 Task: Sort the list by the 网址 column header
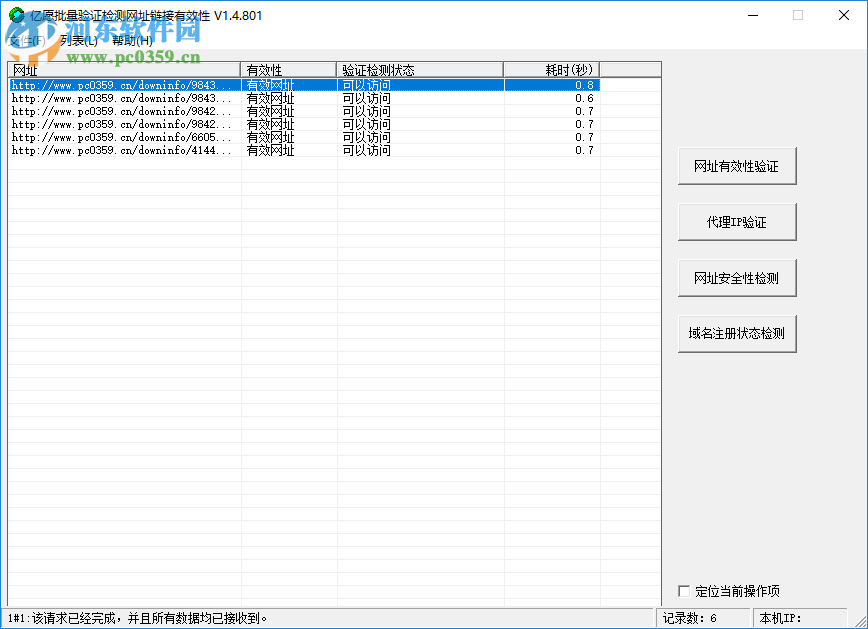click(120, 70)
